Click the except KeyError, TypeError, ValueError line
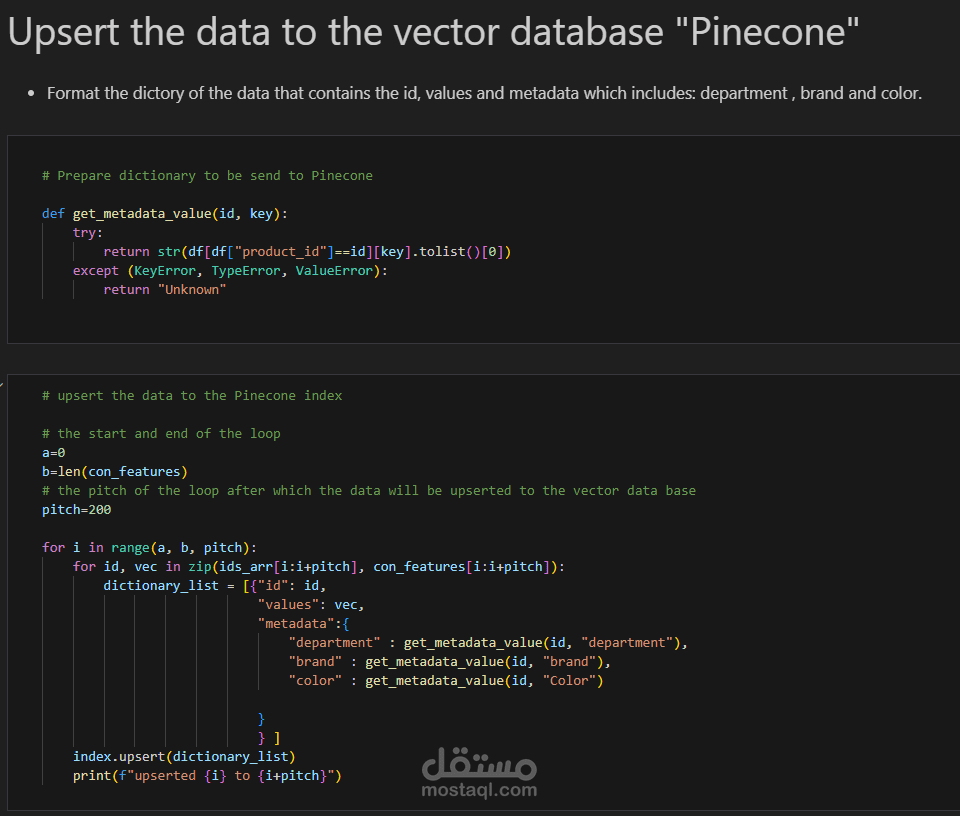This screenshot has height=816, width=960. tap(230, 271)
